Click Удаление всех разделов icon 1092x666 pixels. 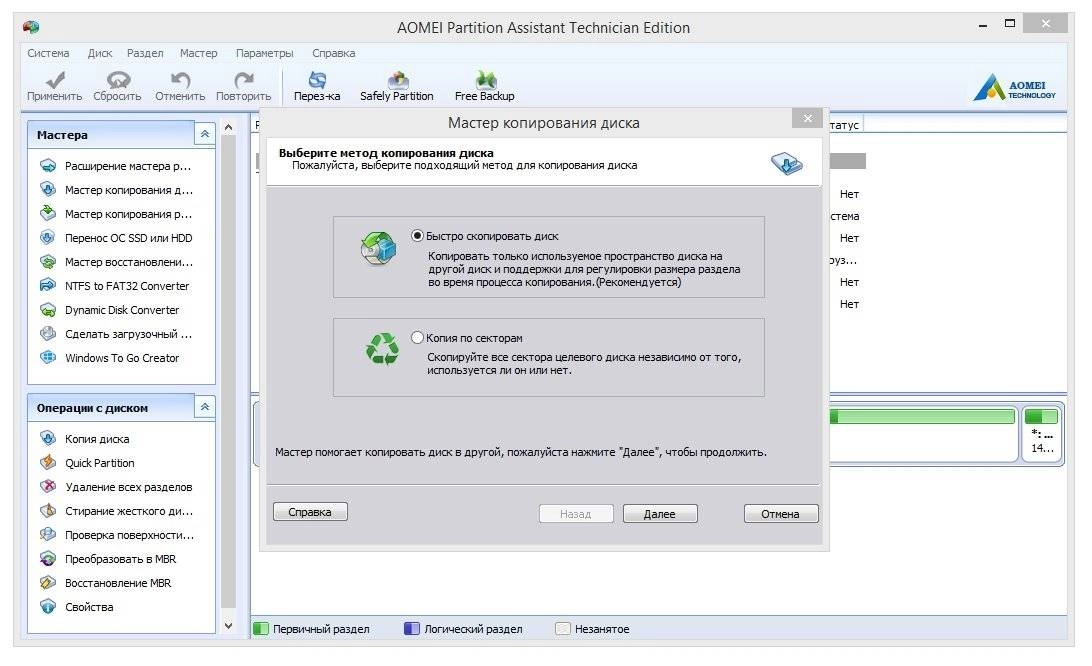tap(48, 486)
